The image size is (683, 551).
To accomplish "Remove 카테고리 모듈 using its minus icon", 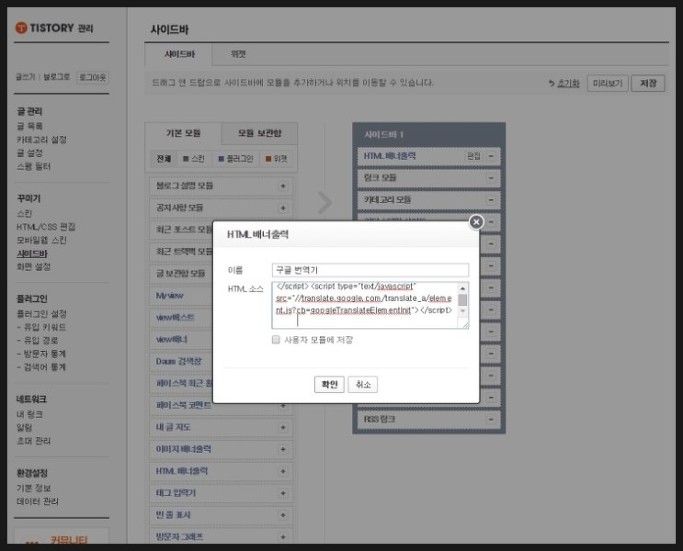I will [491, 200].
